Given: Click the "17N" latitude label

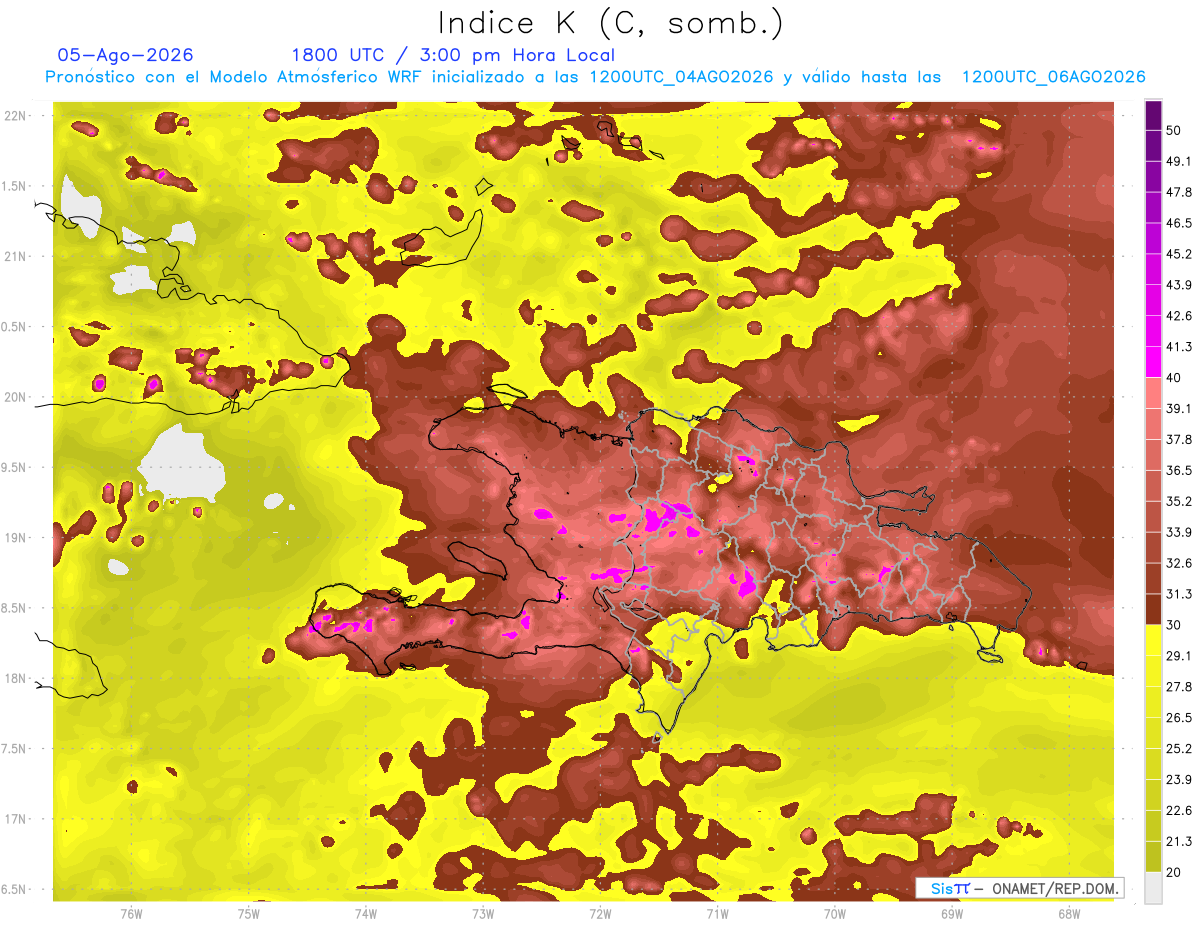Looking at the screenshot, I should click(16, 819).
